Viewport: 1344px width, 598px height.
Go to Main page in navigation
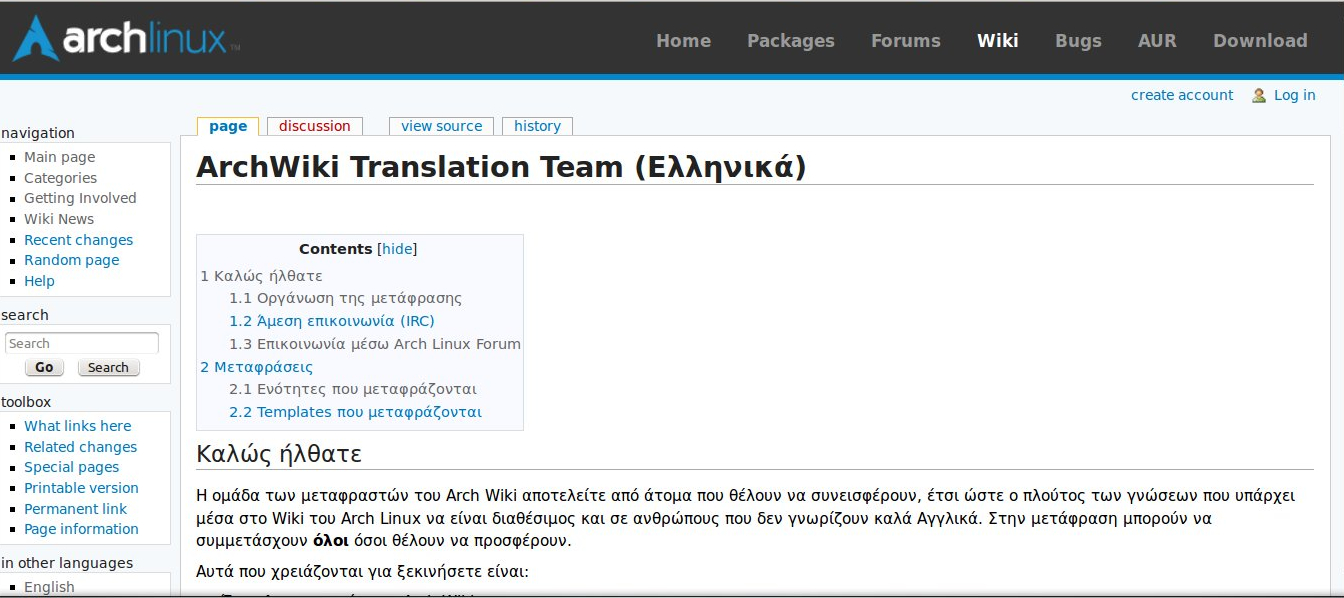(59, 157)
